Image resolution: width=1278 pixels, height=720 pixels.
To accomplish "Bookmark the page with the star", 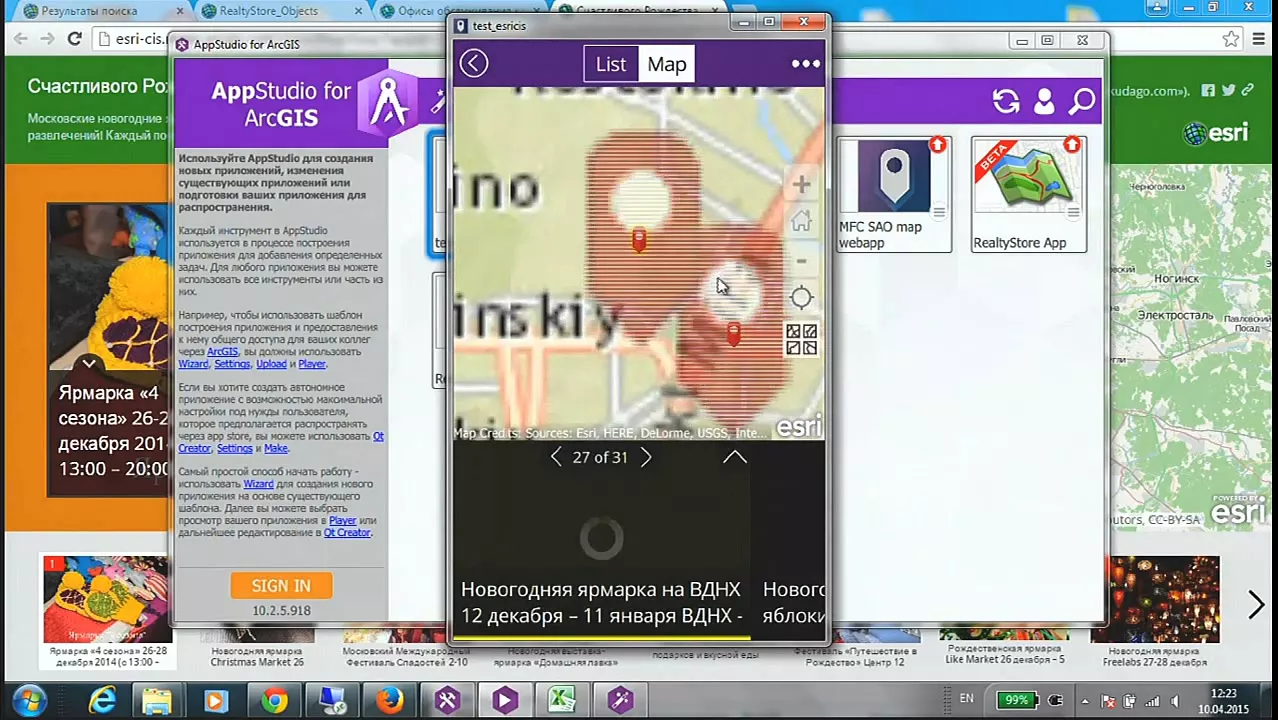I will pos(1231,39).
